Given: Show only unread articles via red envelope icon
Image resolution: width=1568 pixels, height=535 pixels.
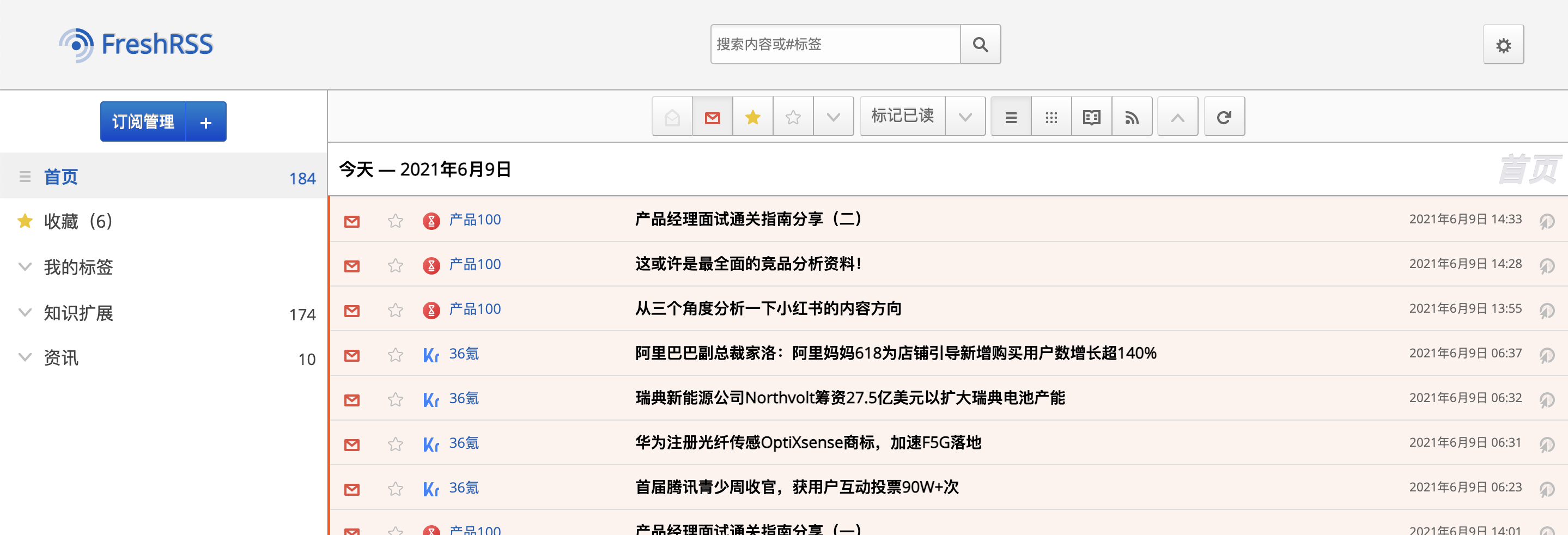Looking at the screenshot, I should (712, 116).
